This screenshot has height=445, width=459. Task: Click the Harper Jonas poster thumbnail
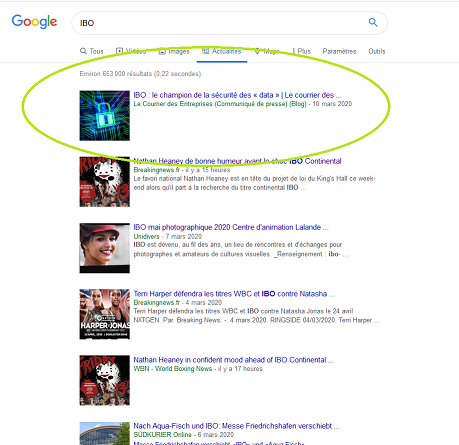click(105, 314)
